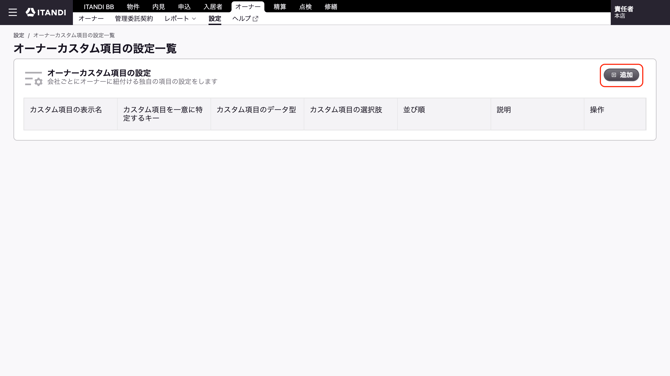Image resolution: width=670 pixels, height=376 pixels.
Task: Open the 設定 submenu item
Action: (215, 19)
